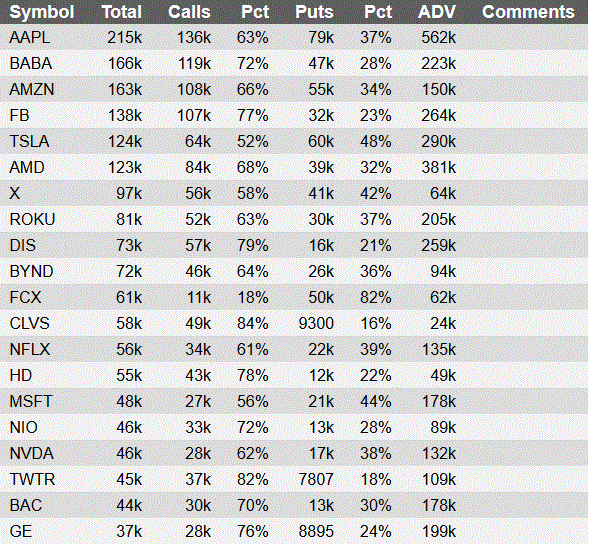Click the Symbol column header
Viewport: 615px width, 553px height.
click(42, 12)
